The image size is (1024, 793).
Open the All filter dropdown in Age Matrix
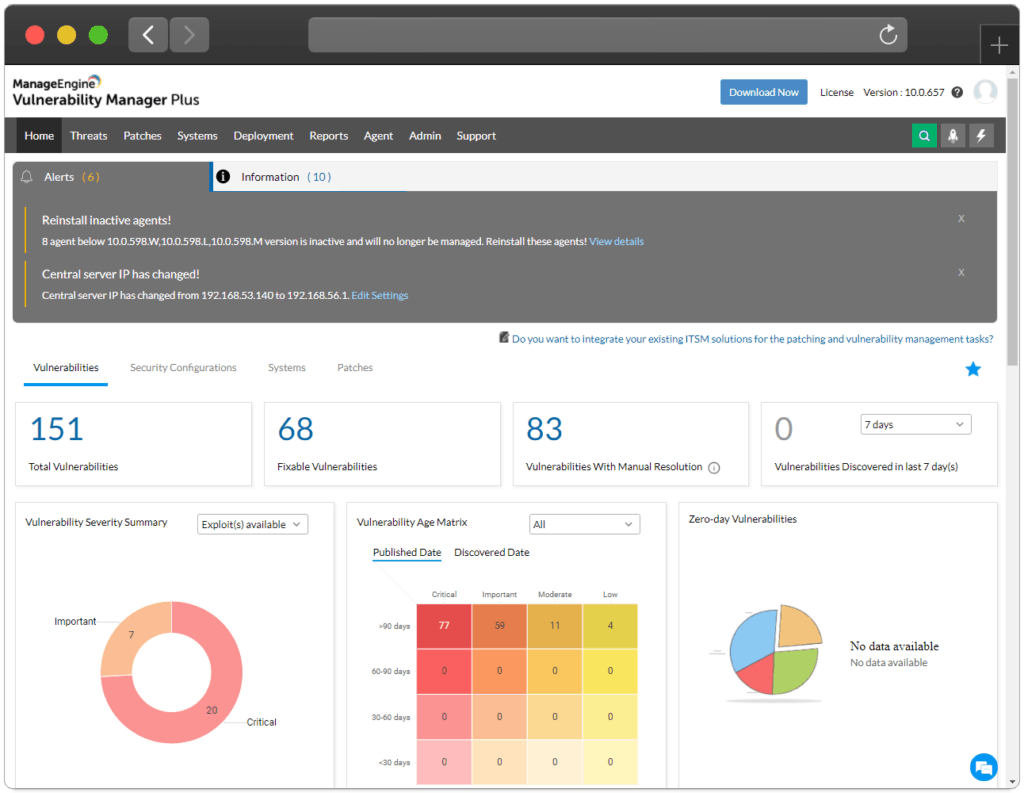[x=584, y=525]
